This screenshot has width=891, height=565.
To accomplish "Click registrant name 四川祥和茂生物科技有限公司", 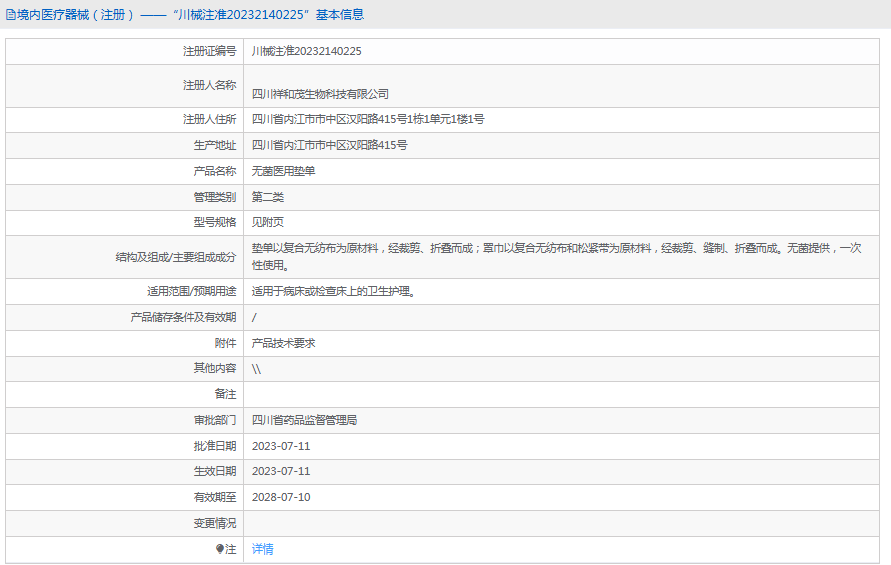I will coord(320,94).
